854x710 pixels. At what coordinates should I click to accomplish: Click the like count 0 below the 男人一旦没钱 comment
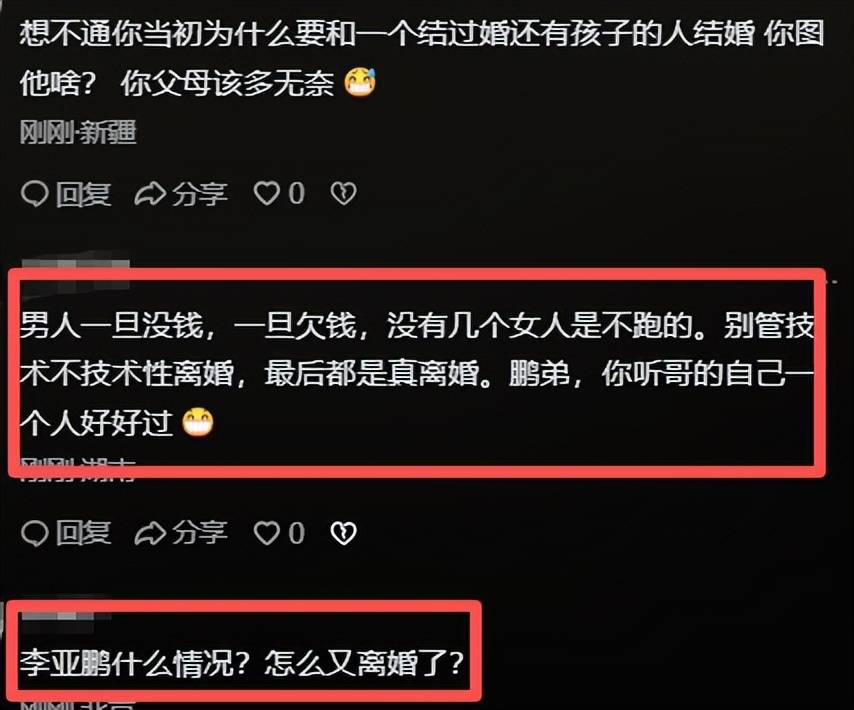pos(297,533)
